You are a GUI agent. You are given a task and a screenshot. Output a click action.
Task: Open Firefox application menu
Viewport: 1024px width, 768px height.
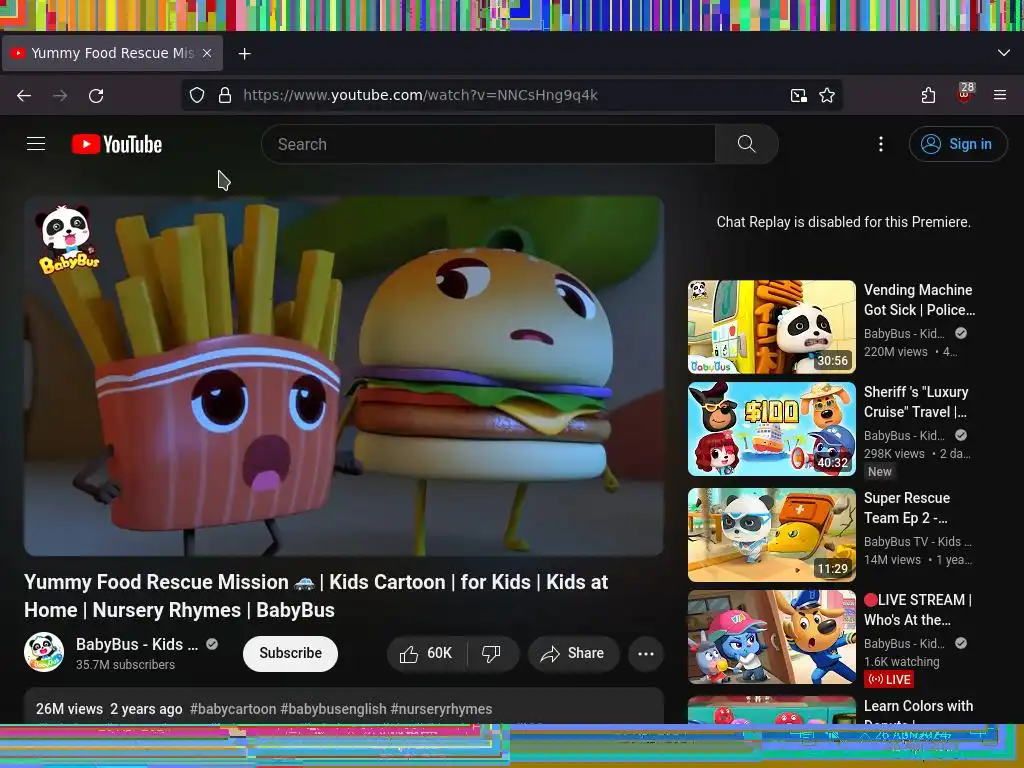(x=1000, y=95)
